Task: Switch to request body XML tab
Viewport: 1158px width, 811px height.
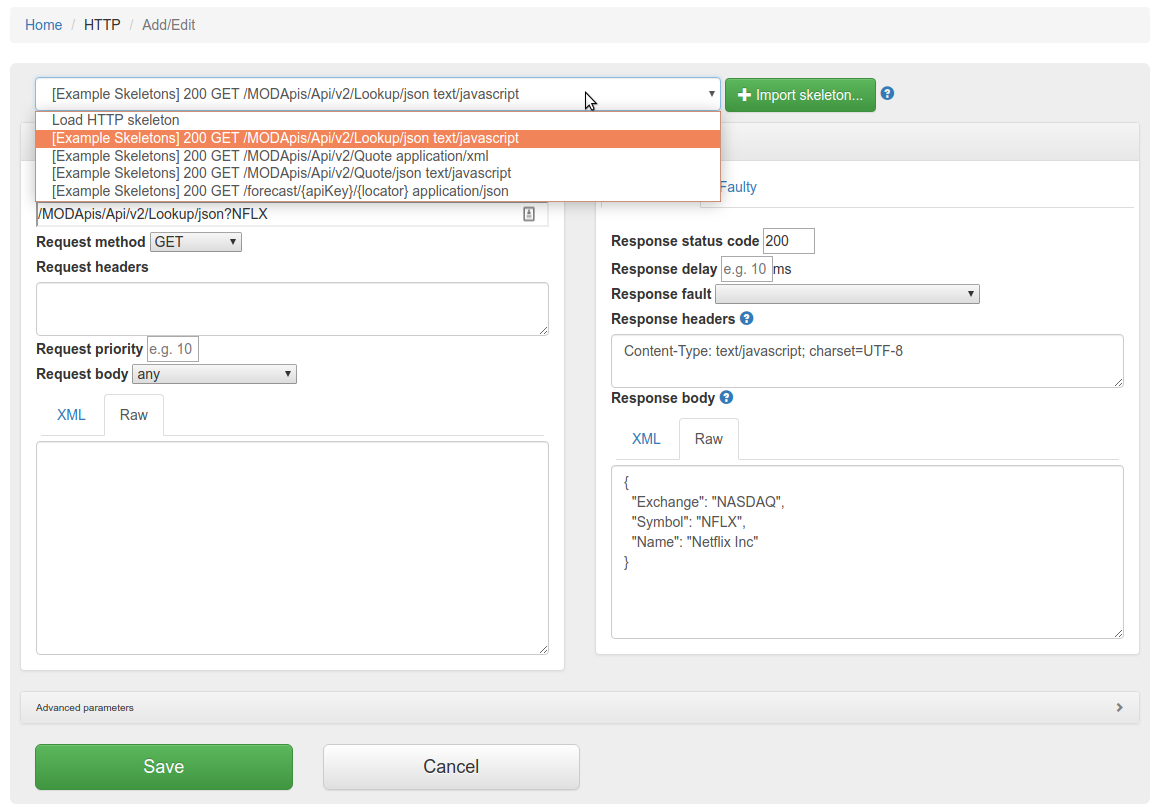Action: pyautogui.click(x=71, y=415)
